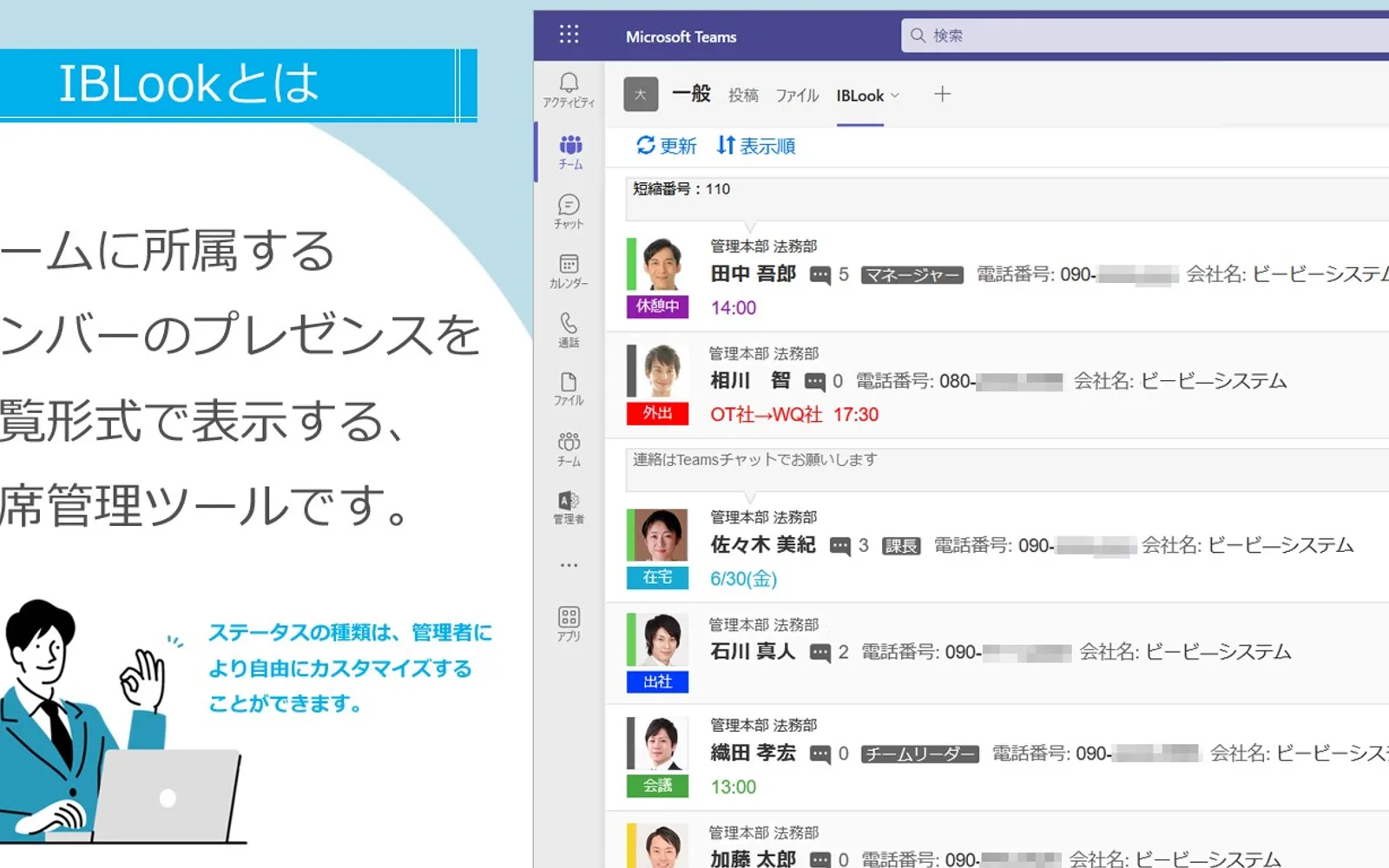Open 相川 智 profile photo
1389x868 pixels.
click(662, 371)
